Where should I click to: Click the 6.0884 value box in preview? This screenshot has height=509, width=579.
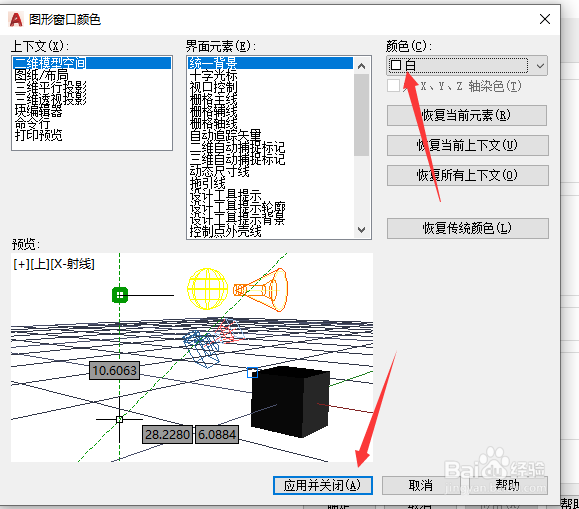point(217,434)
